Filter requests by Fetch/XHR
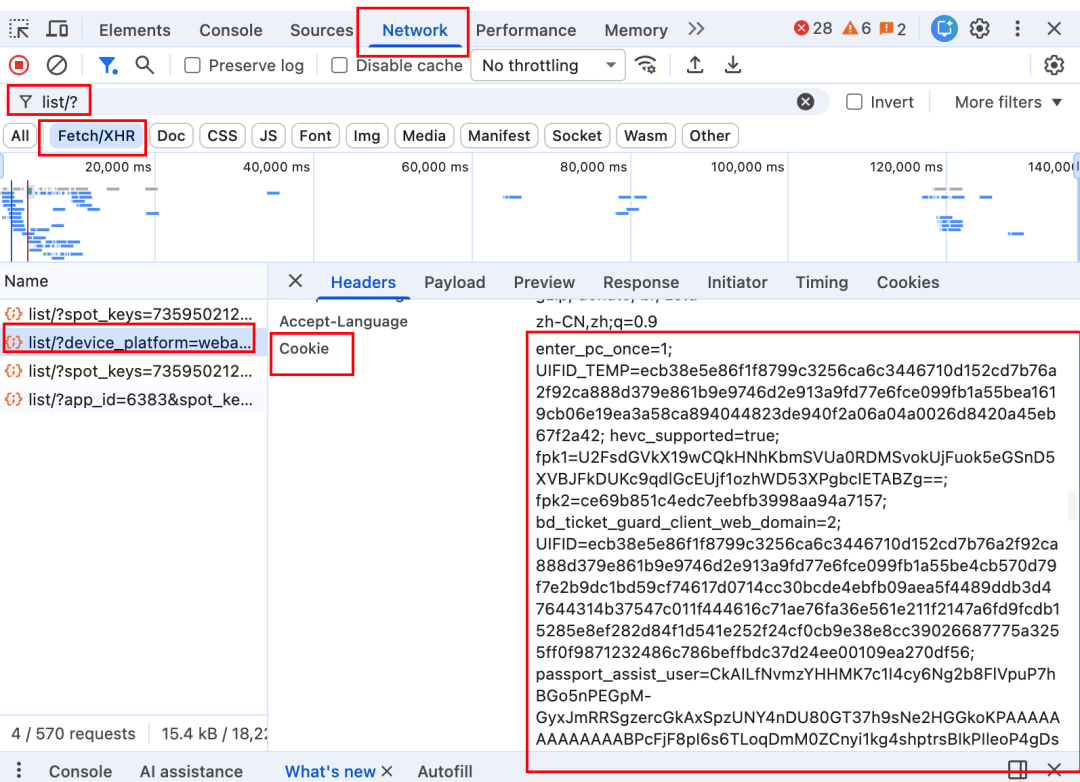Viewport: 1080px width, 782px height. (96, 136)
